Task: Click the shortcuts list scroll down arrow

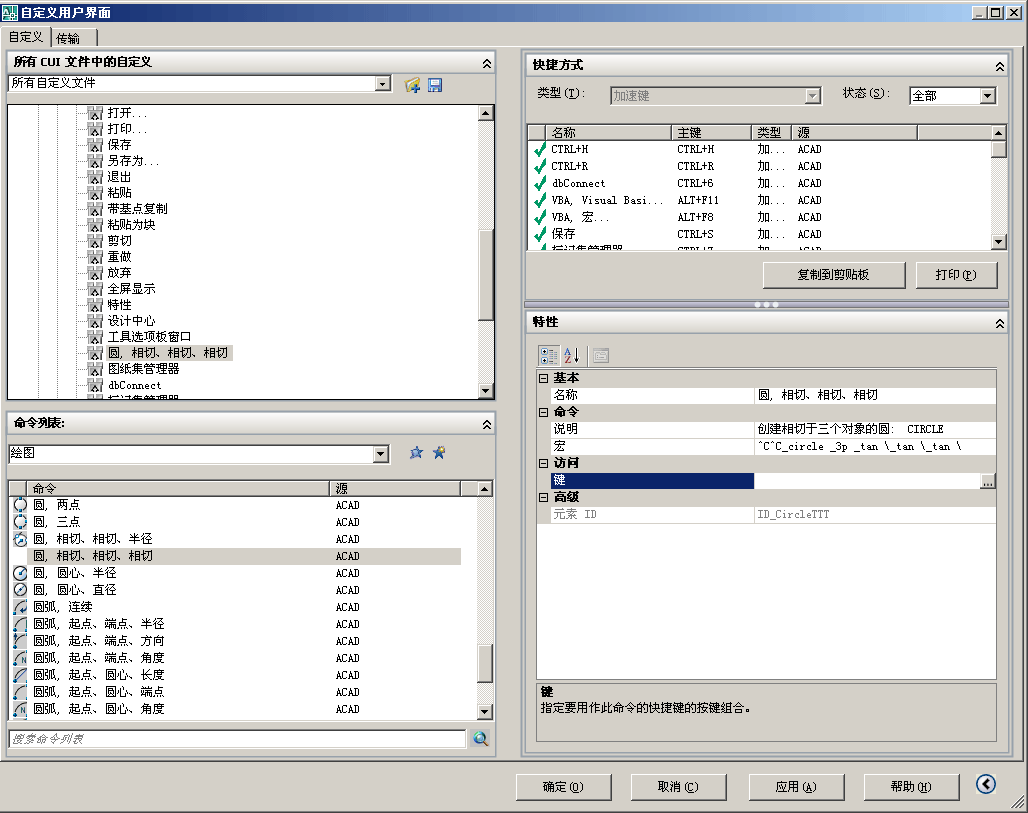Action: [998, 241]
